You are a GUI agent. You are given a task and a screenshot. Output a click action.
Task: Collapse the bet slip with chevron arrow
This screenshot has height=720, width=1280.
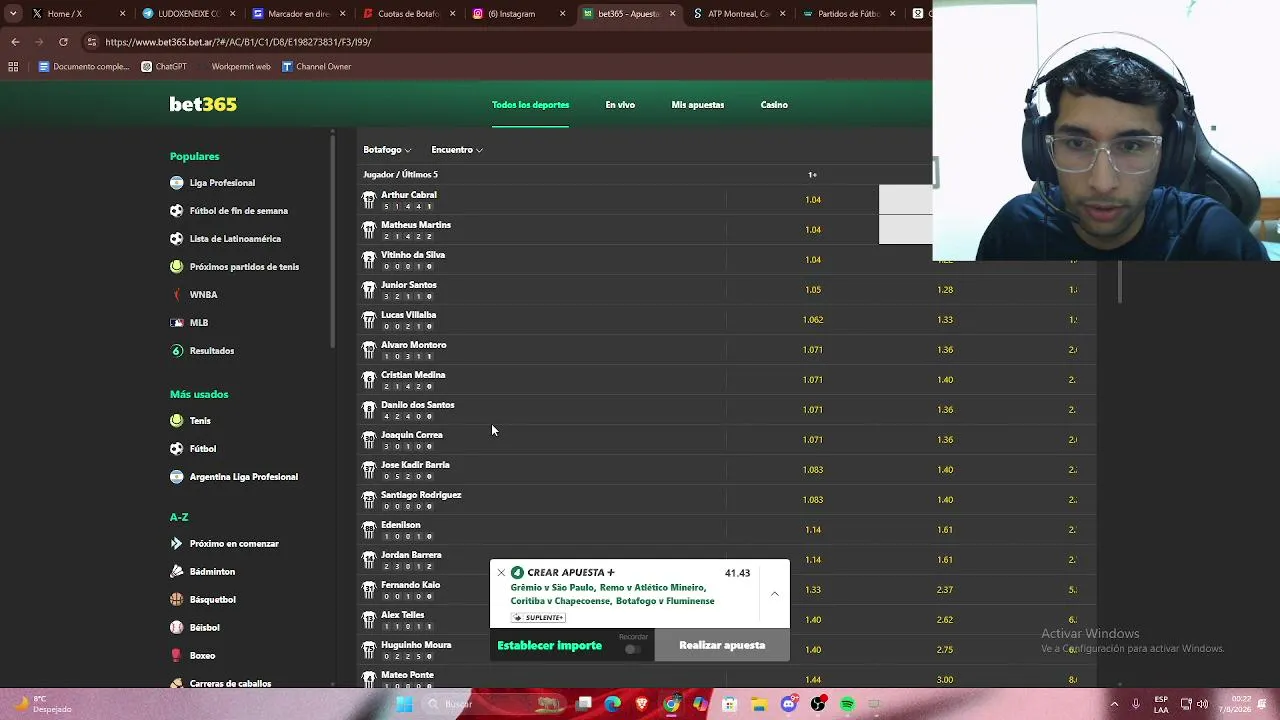(774, 594)
